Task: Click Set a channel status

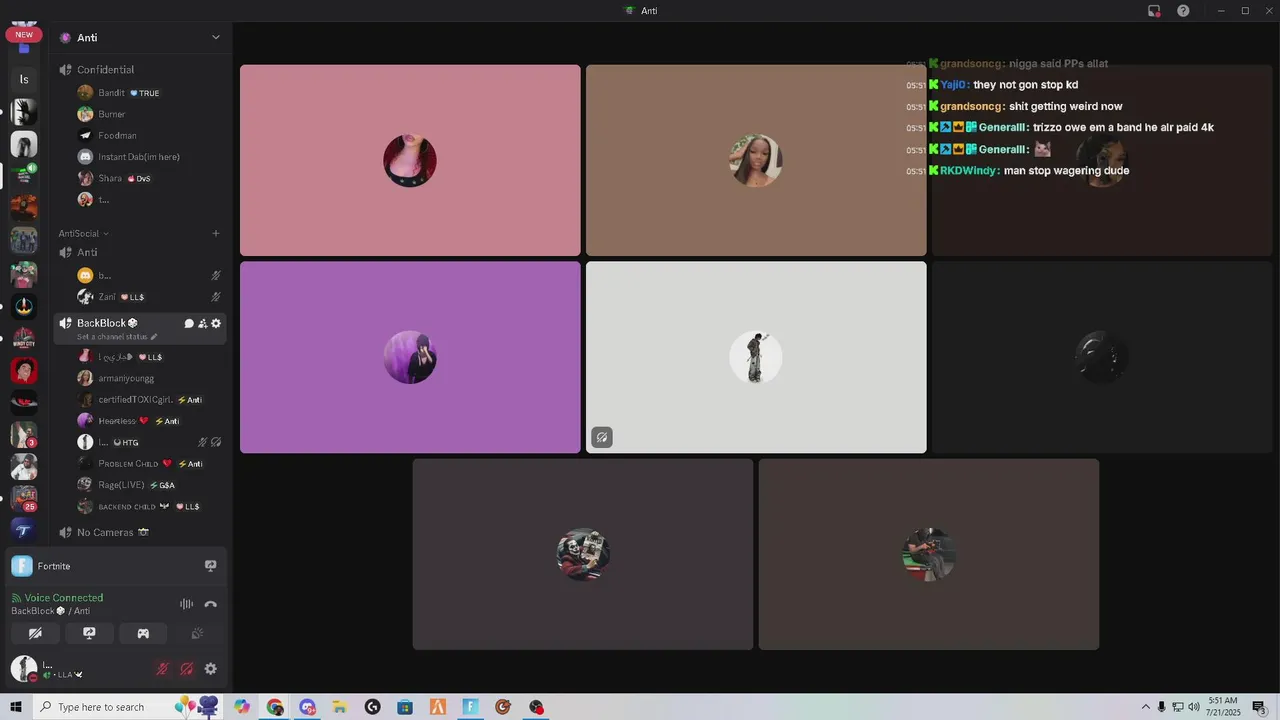Action: click(117, 337)
